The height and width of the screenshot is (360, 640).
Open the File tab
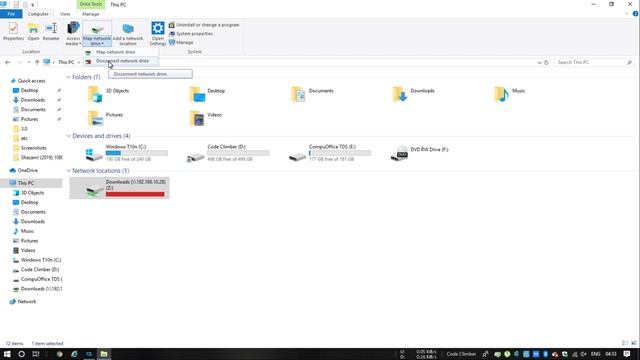pyautogui.click(x=11, y=14)
